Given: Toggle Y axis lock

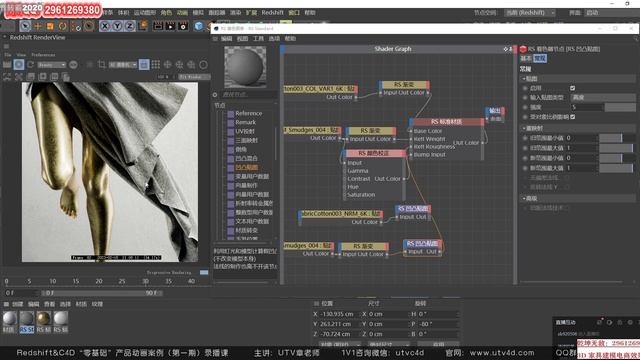Looking at the screenshot, I should [117, 26].
